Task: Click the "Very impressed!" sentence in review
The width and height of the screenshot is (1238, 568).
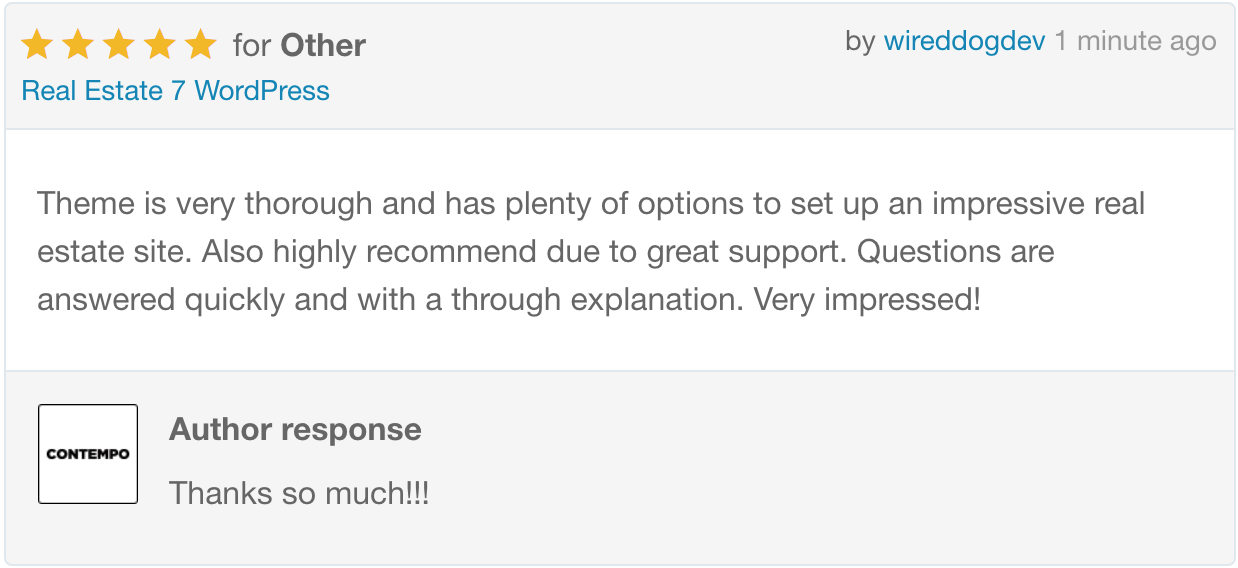Action: pos(867,299)
